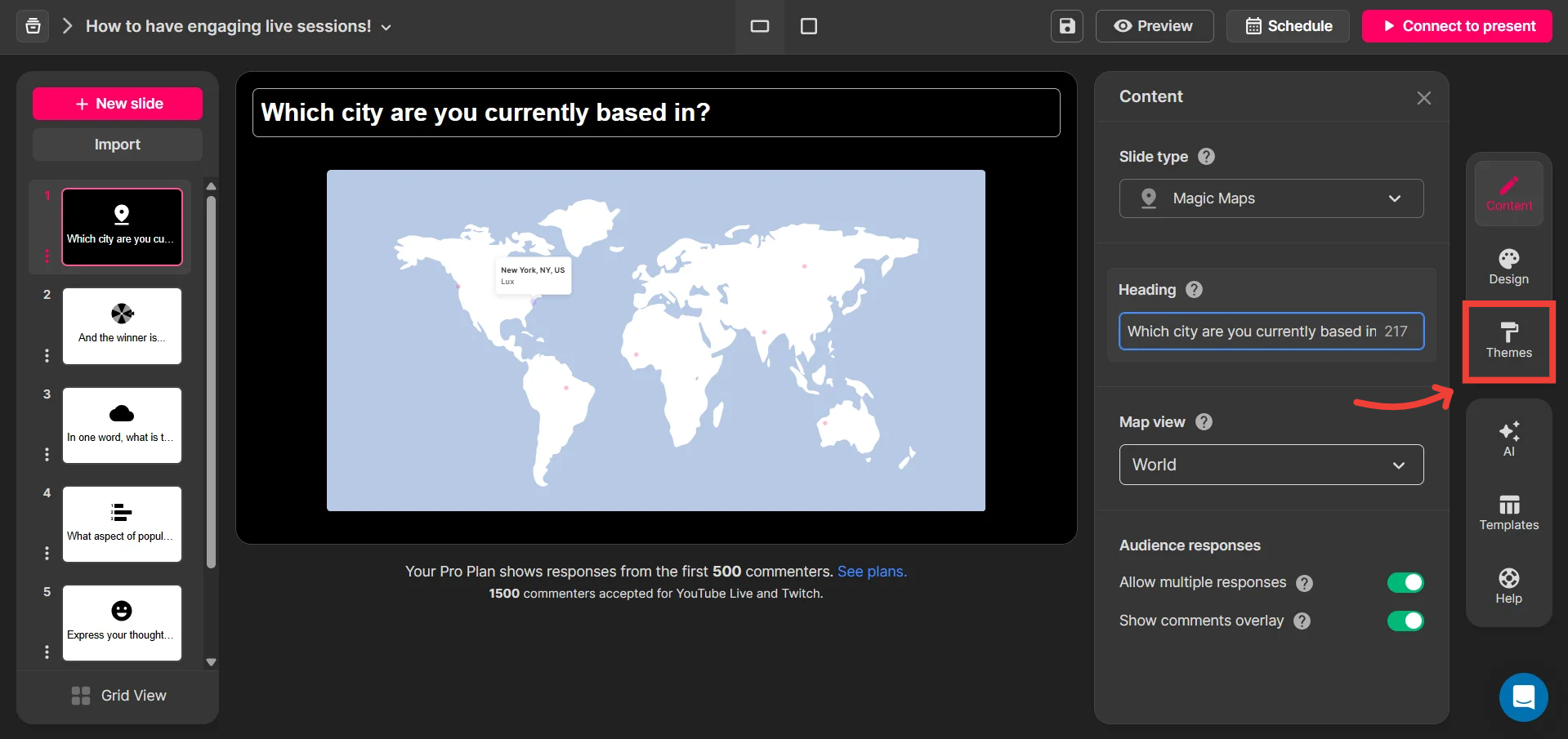1568x739 pixels.
Task: Switch to widescreen landscape layout icon
Action: [x=760, y=26]
